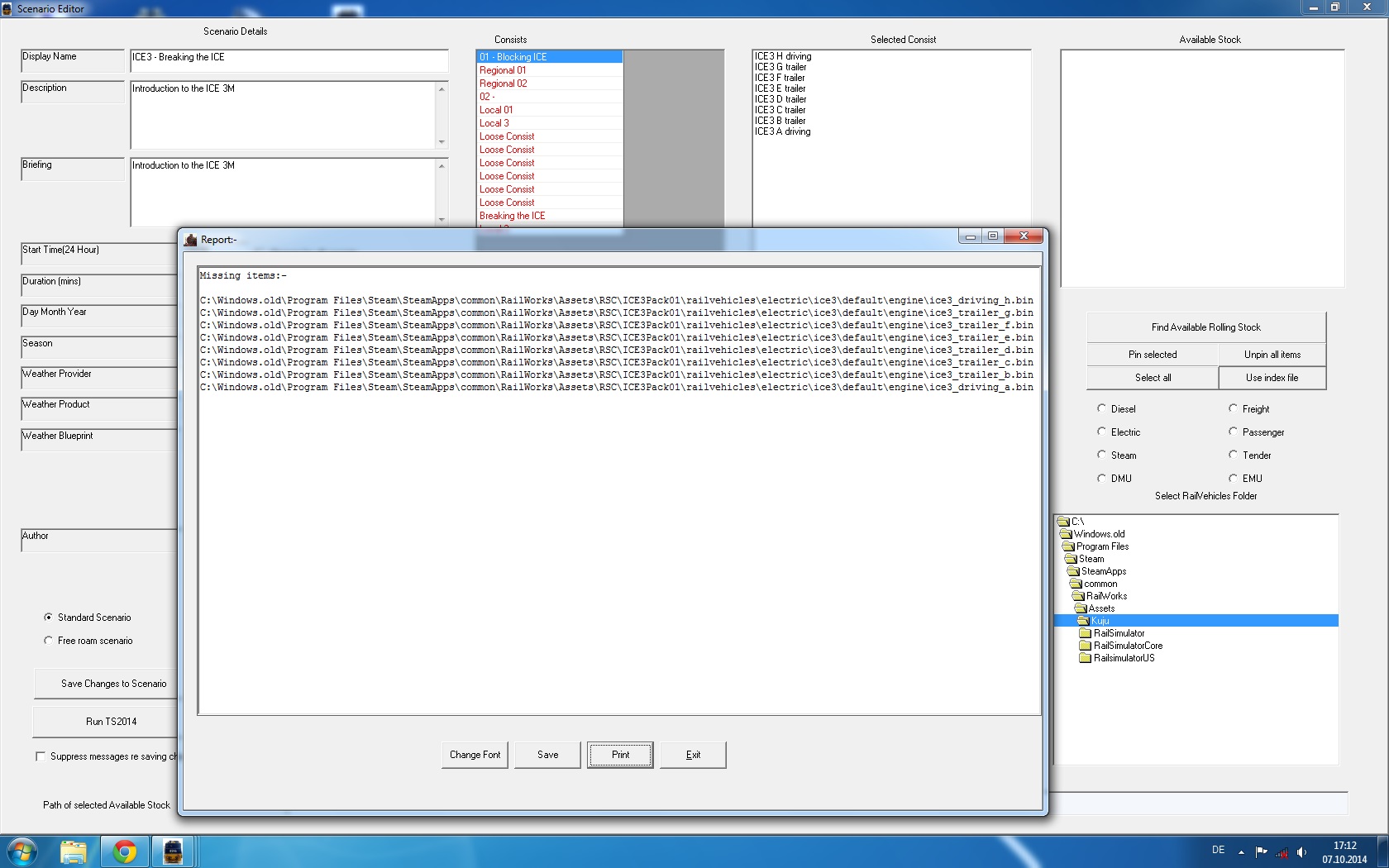Image resolution: width=1389 pixels, height=868 pixels.
Task: Choose Free roam scenario option
Action: pyautogui.click(x=48, y=641)
